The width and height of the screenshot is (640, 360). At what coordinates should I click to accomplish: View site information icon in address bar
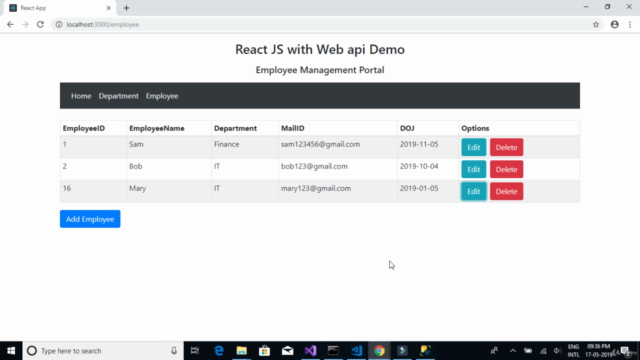point(59,24)
